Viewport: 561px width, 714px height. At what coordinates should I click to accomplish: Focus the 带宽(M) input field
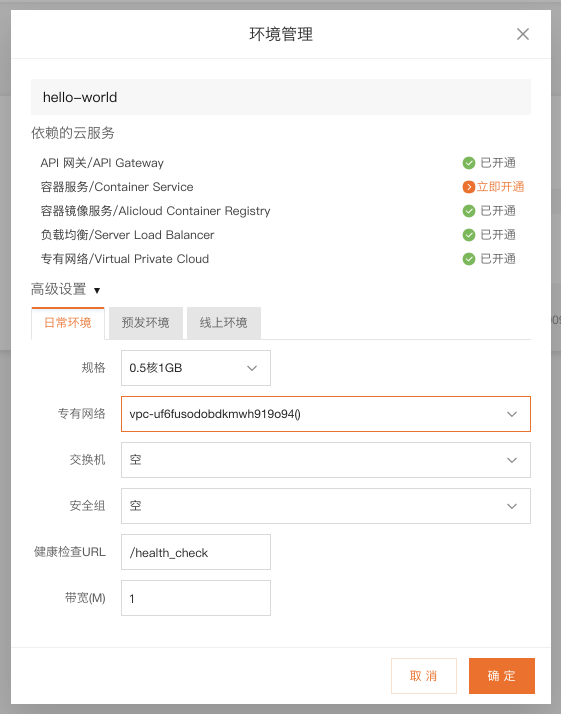(x=196, y=598)
